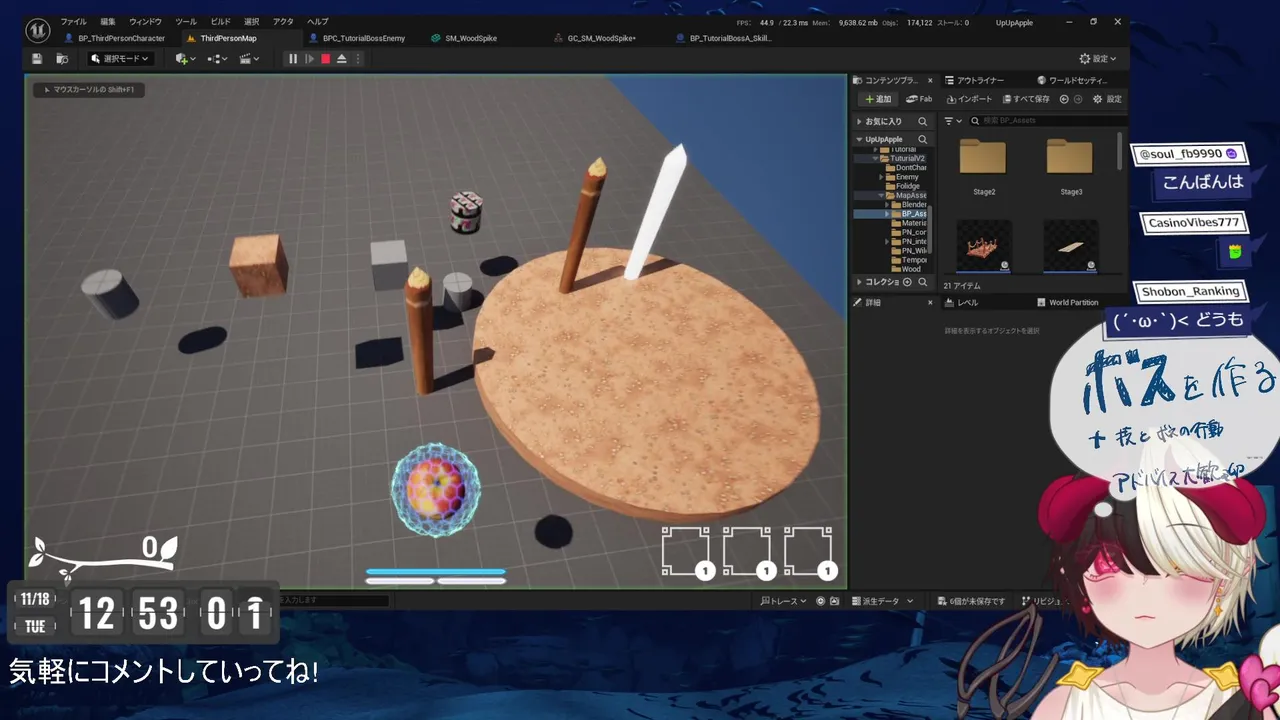Open the cinematics clapperboard icon dropdown
The image size is (1280, 720).
tap(249, 59)
